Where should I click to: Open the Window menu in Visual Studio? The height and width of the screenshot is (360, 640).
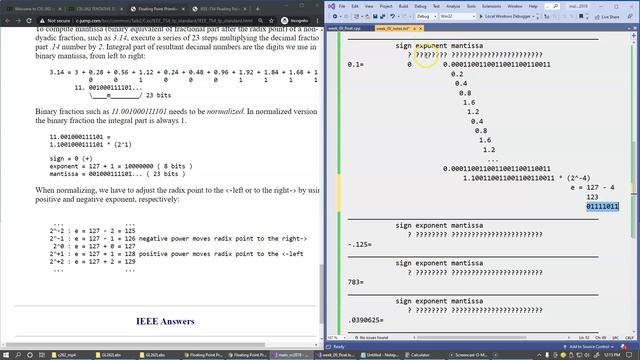coord(515,6)
